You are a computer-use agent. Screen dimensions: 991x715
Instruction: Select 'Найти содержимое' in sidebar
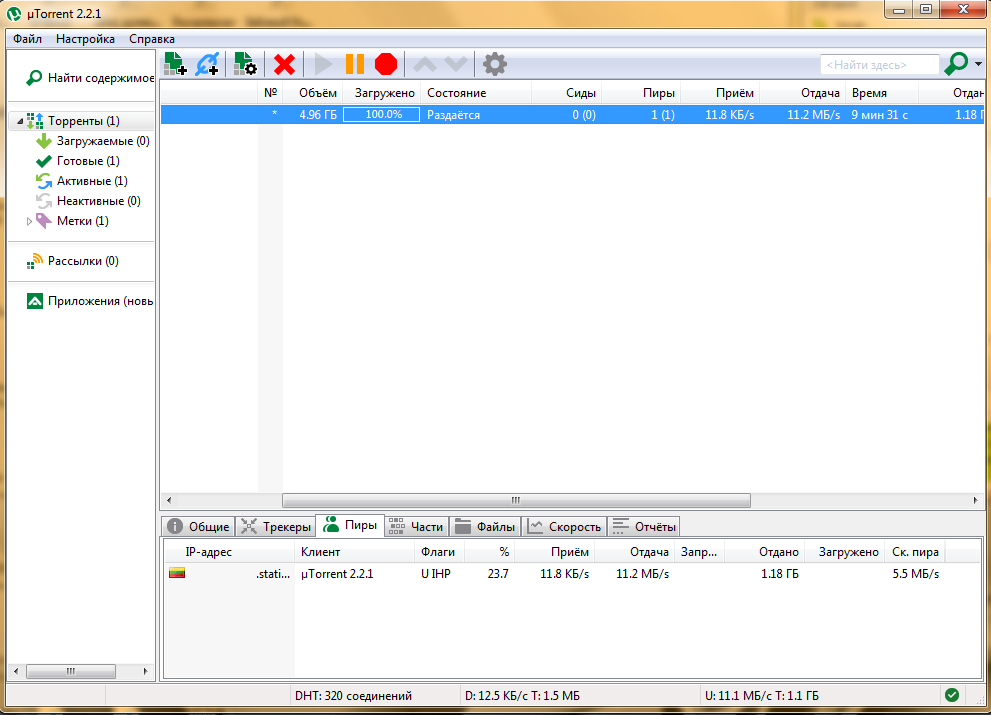90,78
